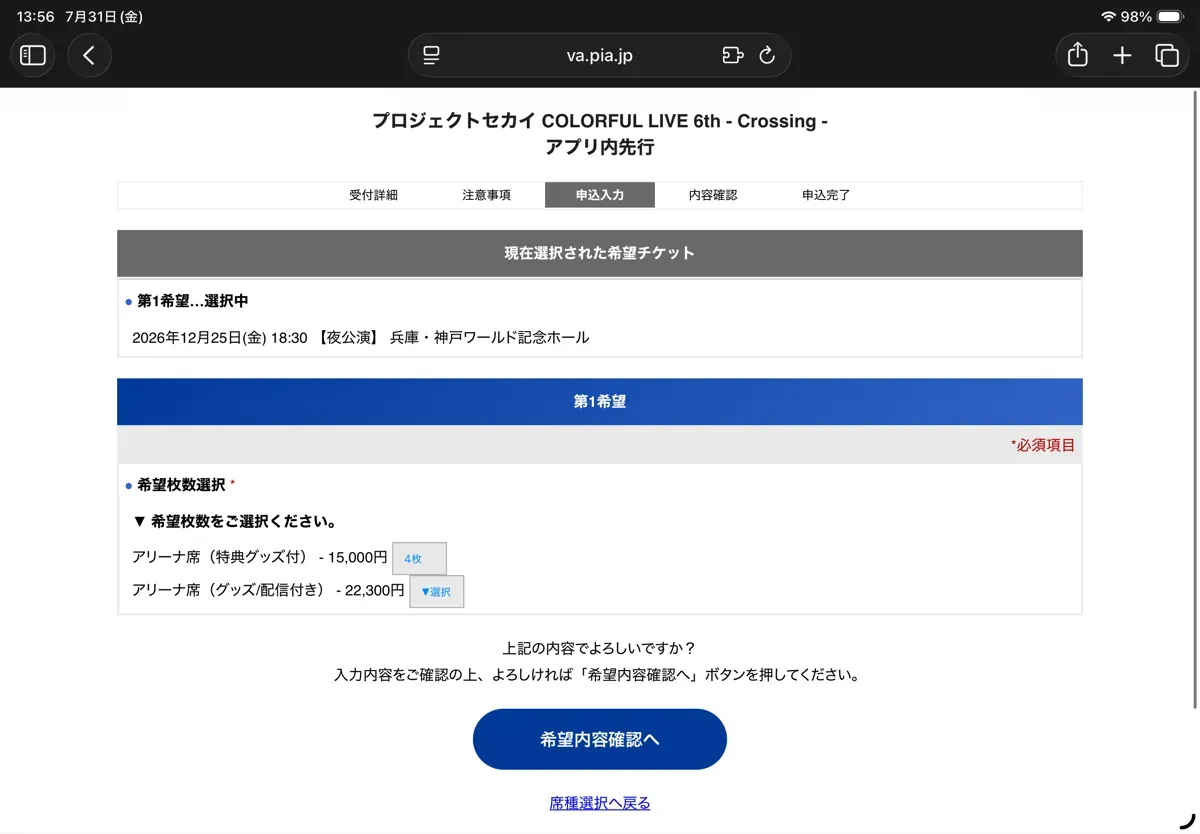Select the 内容確認 step tab
Viewport: 1200px width, 834px height.
[713, 195]
